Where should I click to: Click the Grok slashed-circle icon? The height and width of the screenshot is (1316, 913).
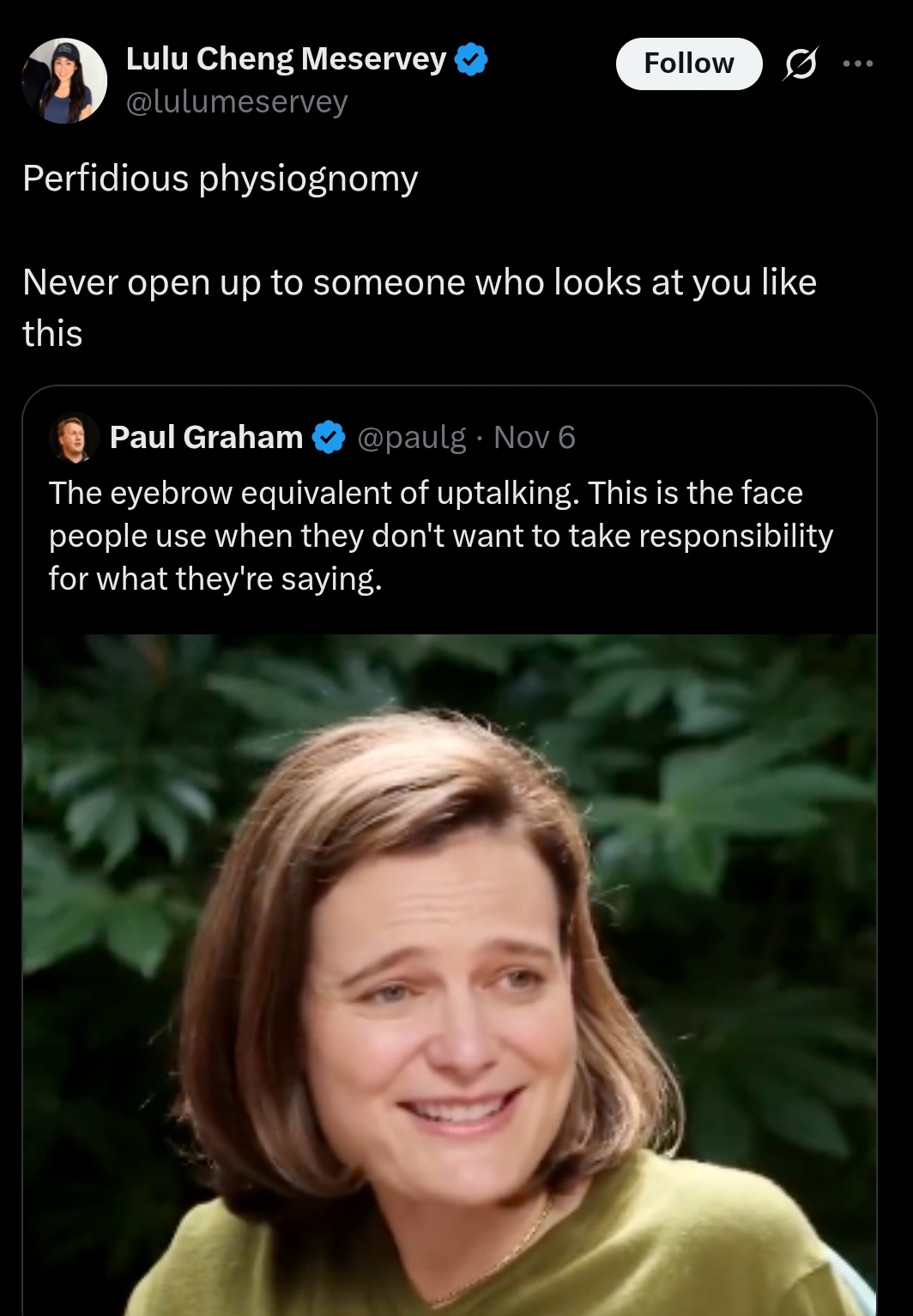coord(799,64)
